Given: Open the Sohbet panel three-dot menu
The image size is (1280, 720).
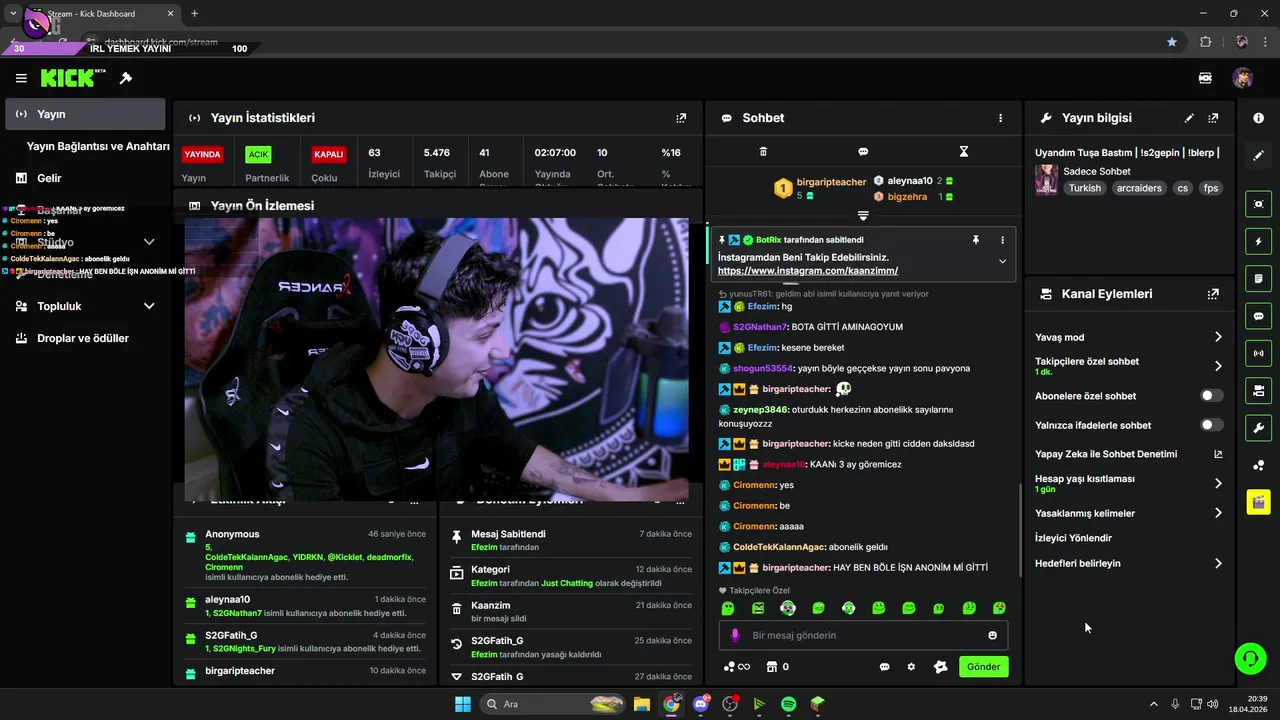Looking at the screenshot, I should (1000, 118).
